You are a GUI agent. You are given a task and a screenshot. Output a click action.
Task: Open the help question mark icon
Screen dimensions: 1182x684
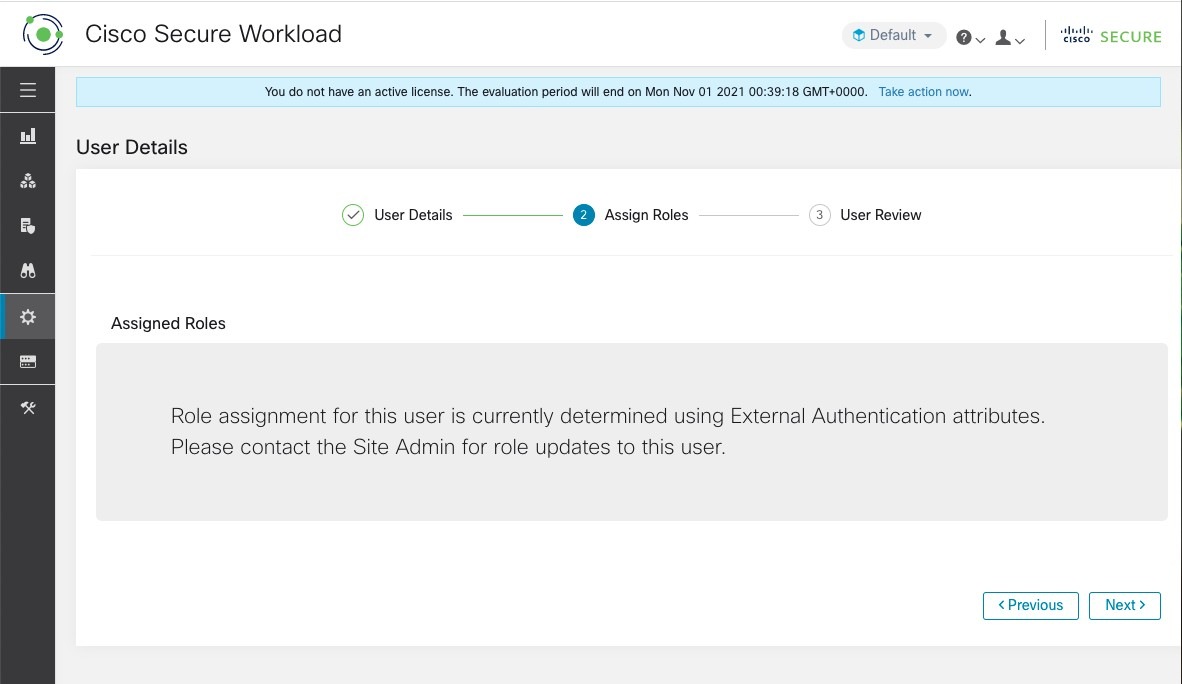pyautogui.click(x=963, y=37)
